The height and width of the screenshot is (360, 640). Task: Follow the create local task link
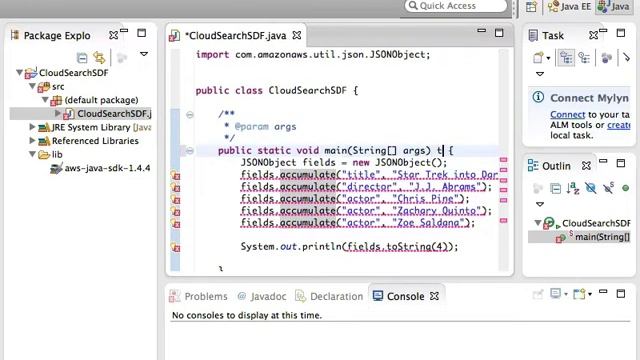pos(618,125)
